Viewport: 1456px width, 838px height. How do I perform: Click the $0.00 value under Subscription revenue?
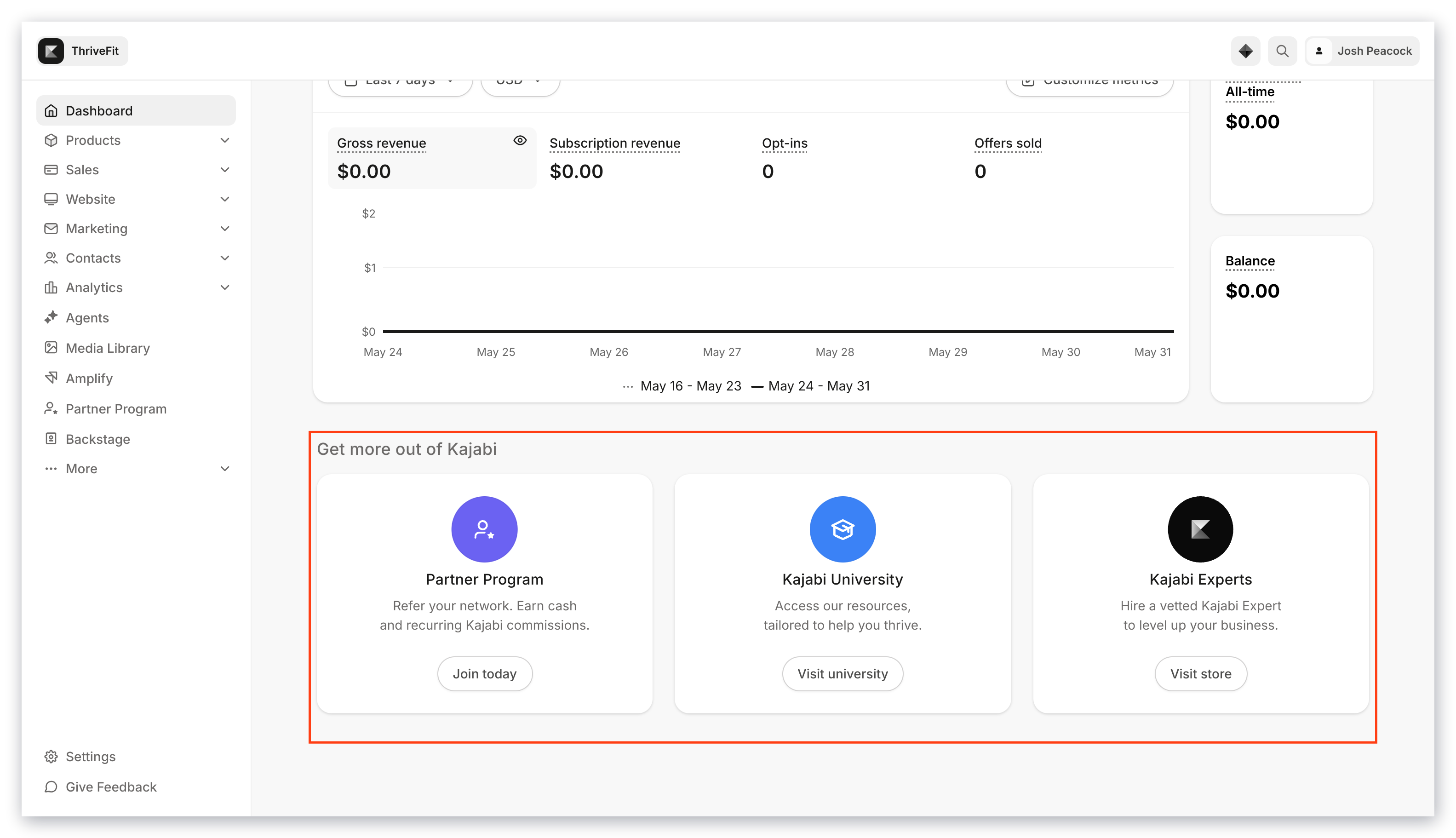click(x=576, y=172)
